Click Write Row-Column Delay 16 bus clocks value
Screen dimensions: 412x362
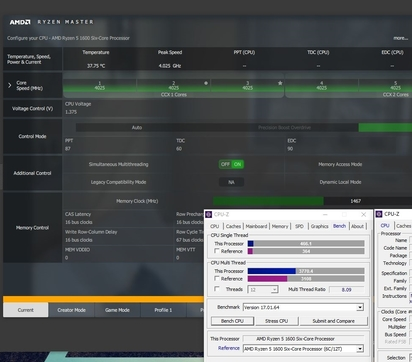coord(79,240)
